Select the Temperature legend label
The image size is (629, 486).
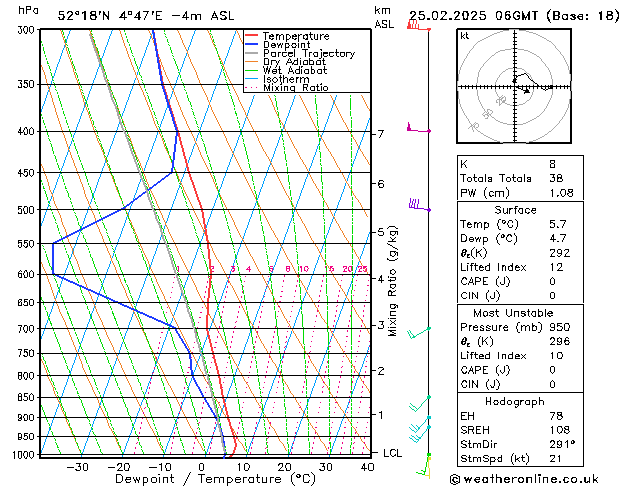(296, 36)
